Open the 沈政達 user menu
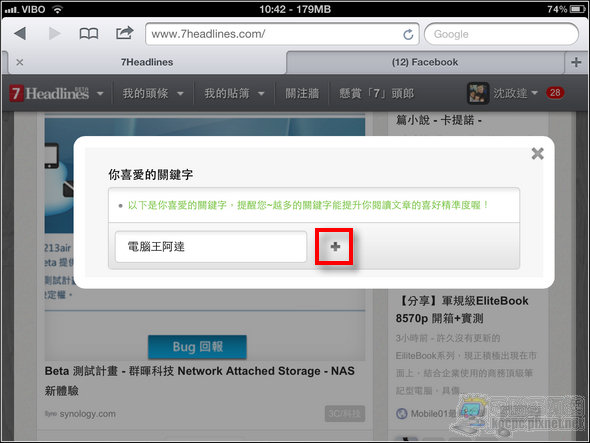 [x=502, y=93]
